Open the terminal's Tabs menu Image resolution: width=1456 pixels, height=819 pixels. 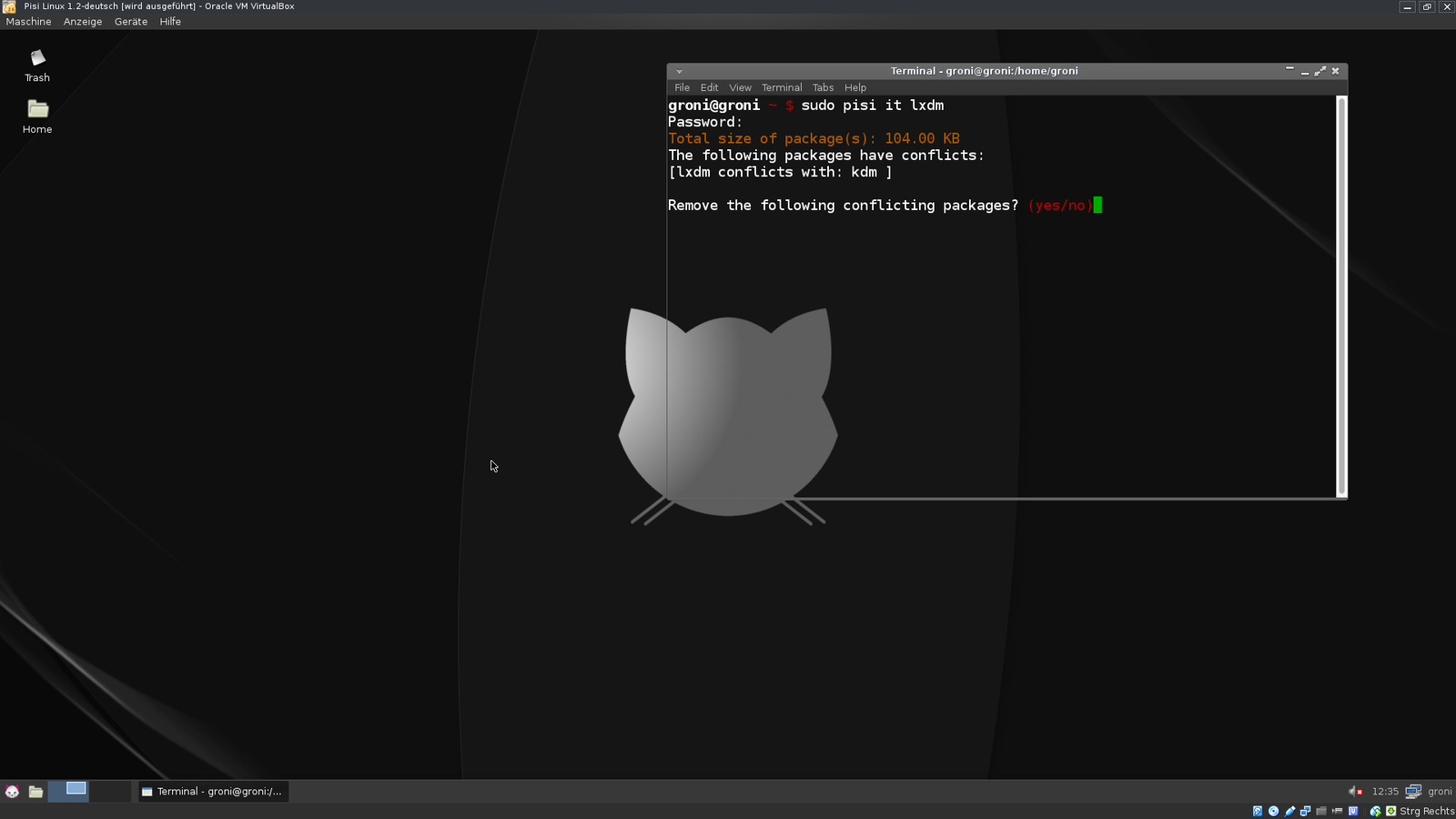pyautogui.click(x=824, y=88)
